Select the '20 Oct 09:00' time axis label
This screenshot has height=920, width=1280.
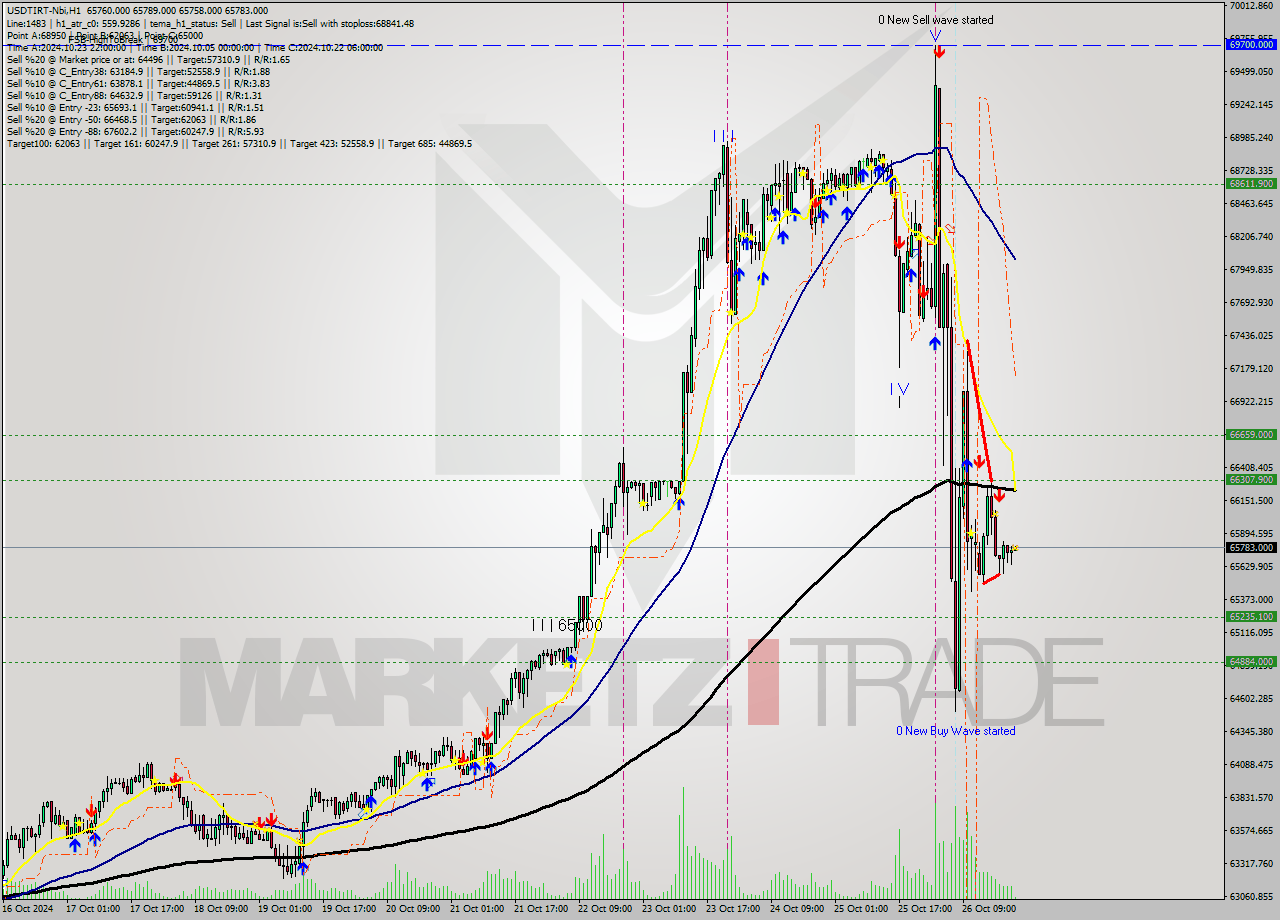412,909
